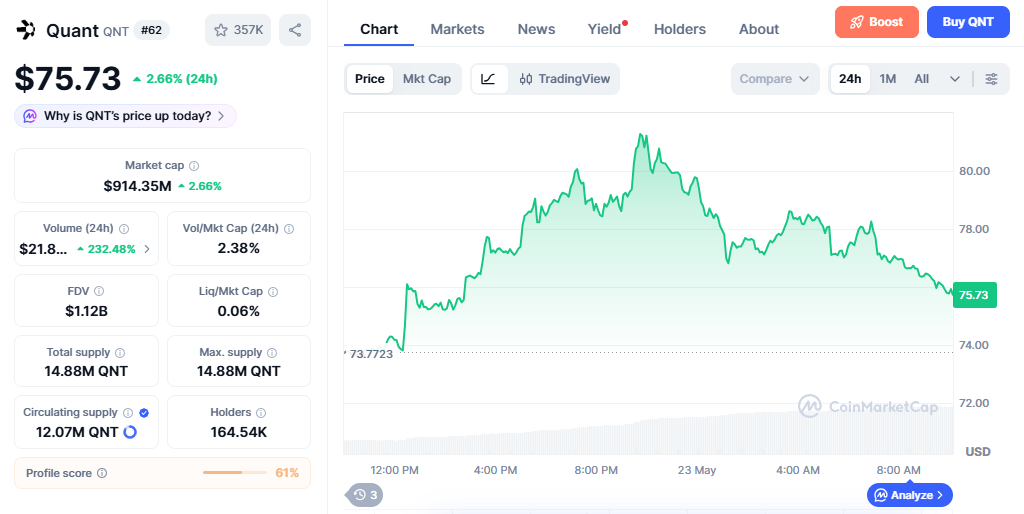Click the rocket icon on Boost
This screenshot has height=514, width=1024.
click(856, 22)
